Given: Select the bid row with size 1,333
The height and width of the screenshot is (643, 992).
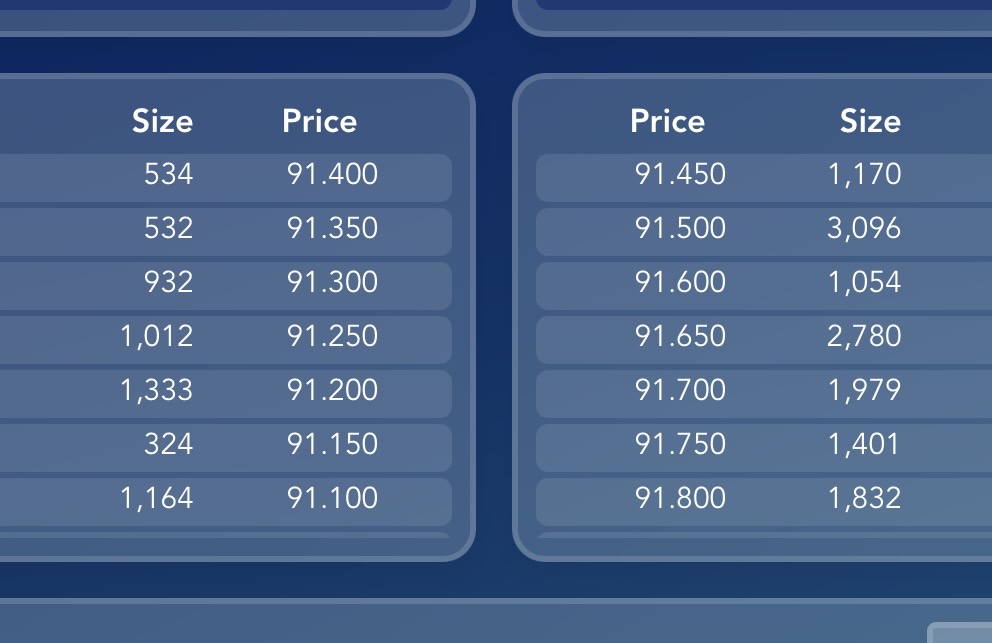Looking at the screenshot, I should (x=226, y=394).
